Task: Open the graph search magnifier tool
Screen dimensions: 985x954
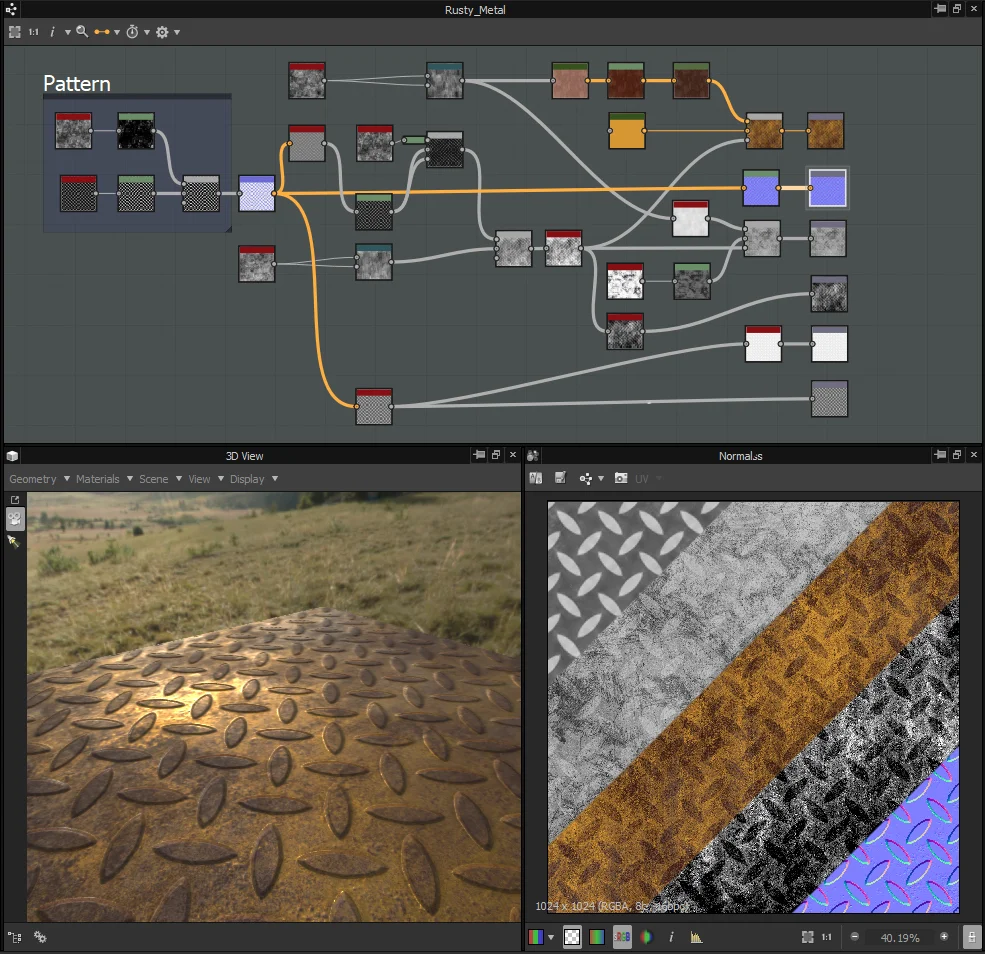Action: (82, 31)
